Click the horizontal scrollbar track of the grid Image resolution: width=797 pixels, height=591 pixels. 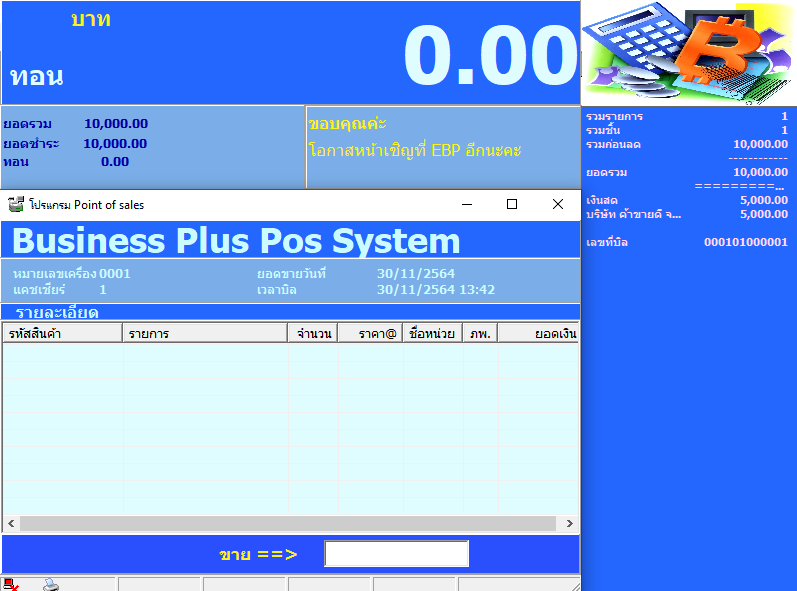tap(290, 523)
